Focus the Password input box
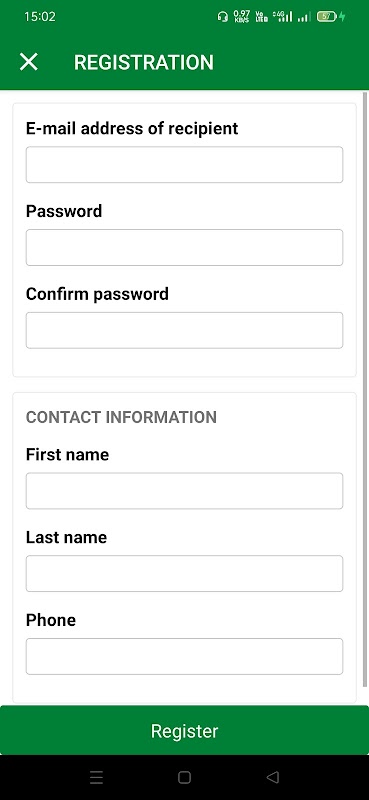Viewport: 369px width, 800px height. [184, 247]
